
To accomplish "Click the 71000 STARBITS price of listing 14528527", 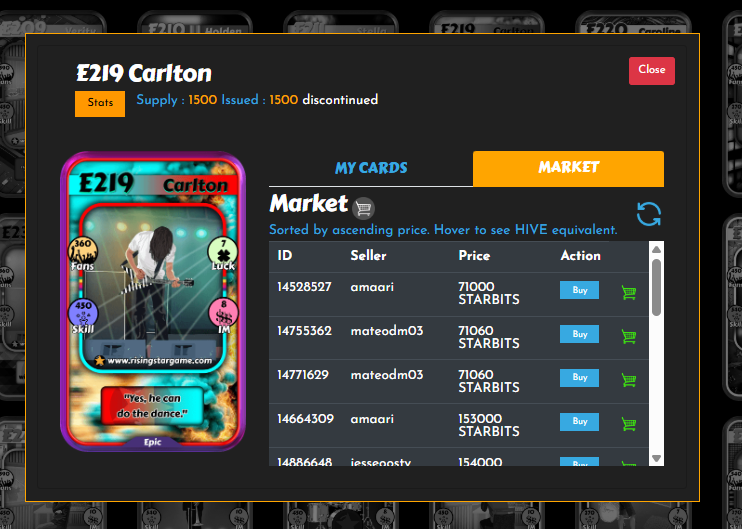I will (489, 293).
